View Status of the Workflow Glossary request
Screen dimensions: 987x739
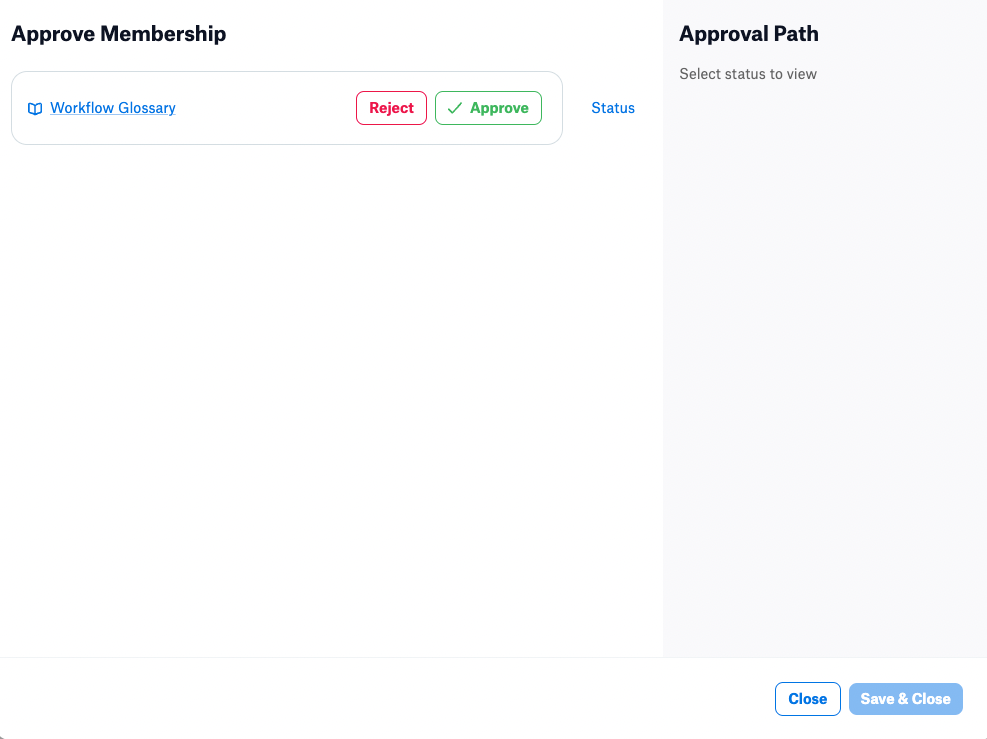tap(613, 108)
